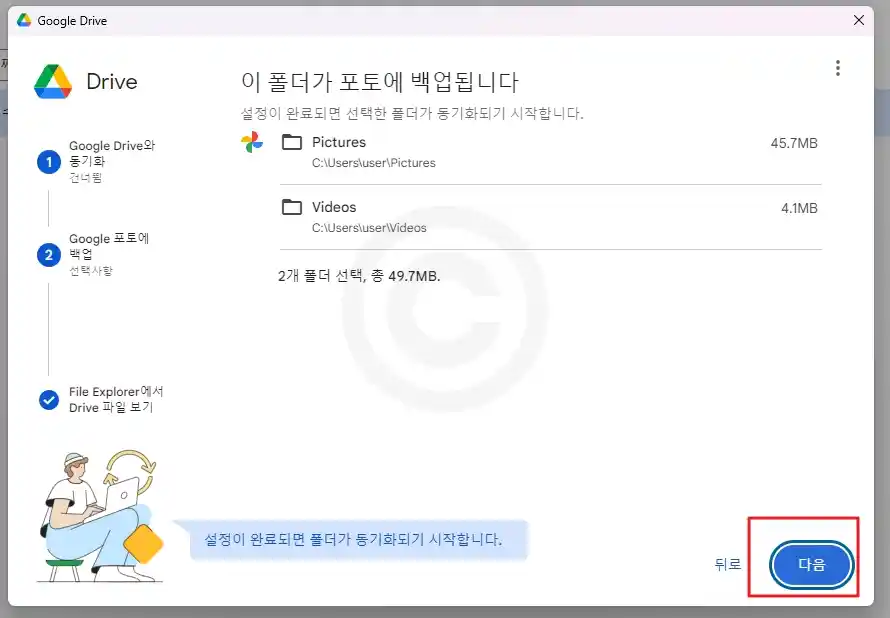Click the 45.7MB size value
The width and height of the screenshot is (890, 618).
(794, 143)
